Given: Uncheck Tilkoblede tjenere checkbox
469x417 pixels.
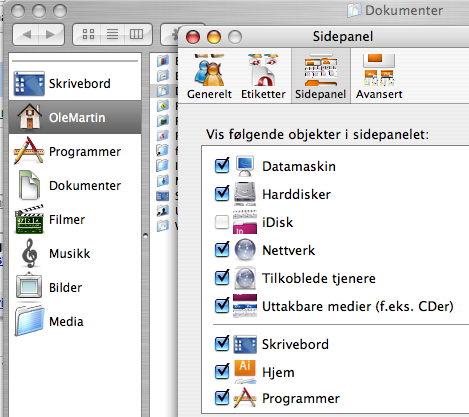Looking at the screenshot, I should (222, 278).
